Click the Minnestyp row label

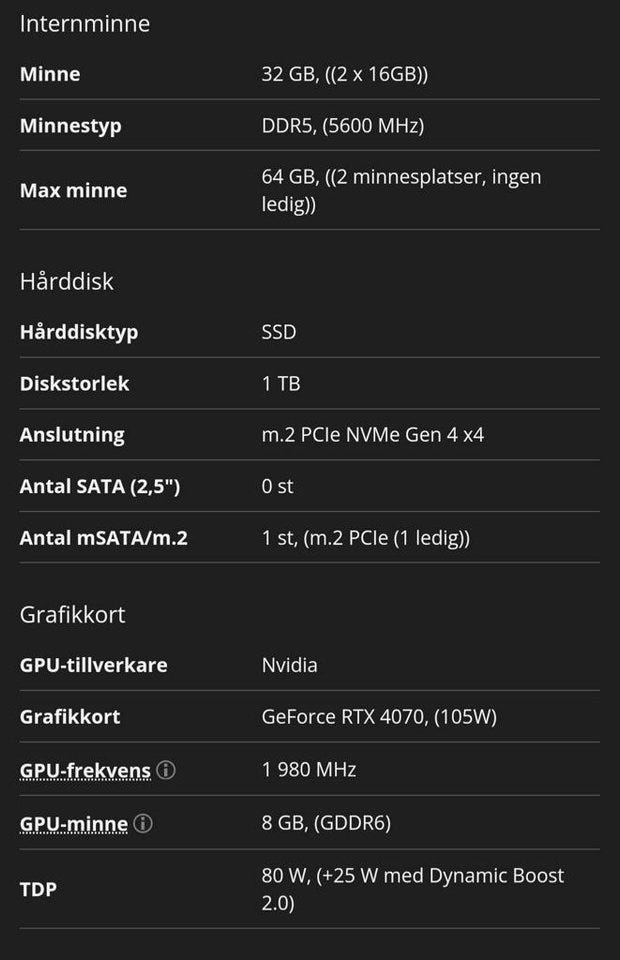click(x=70, y=126)
